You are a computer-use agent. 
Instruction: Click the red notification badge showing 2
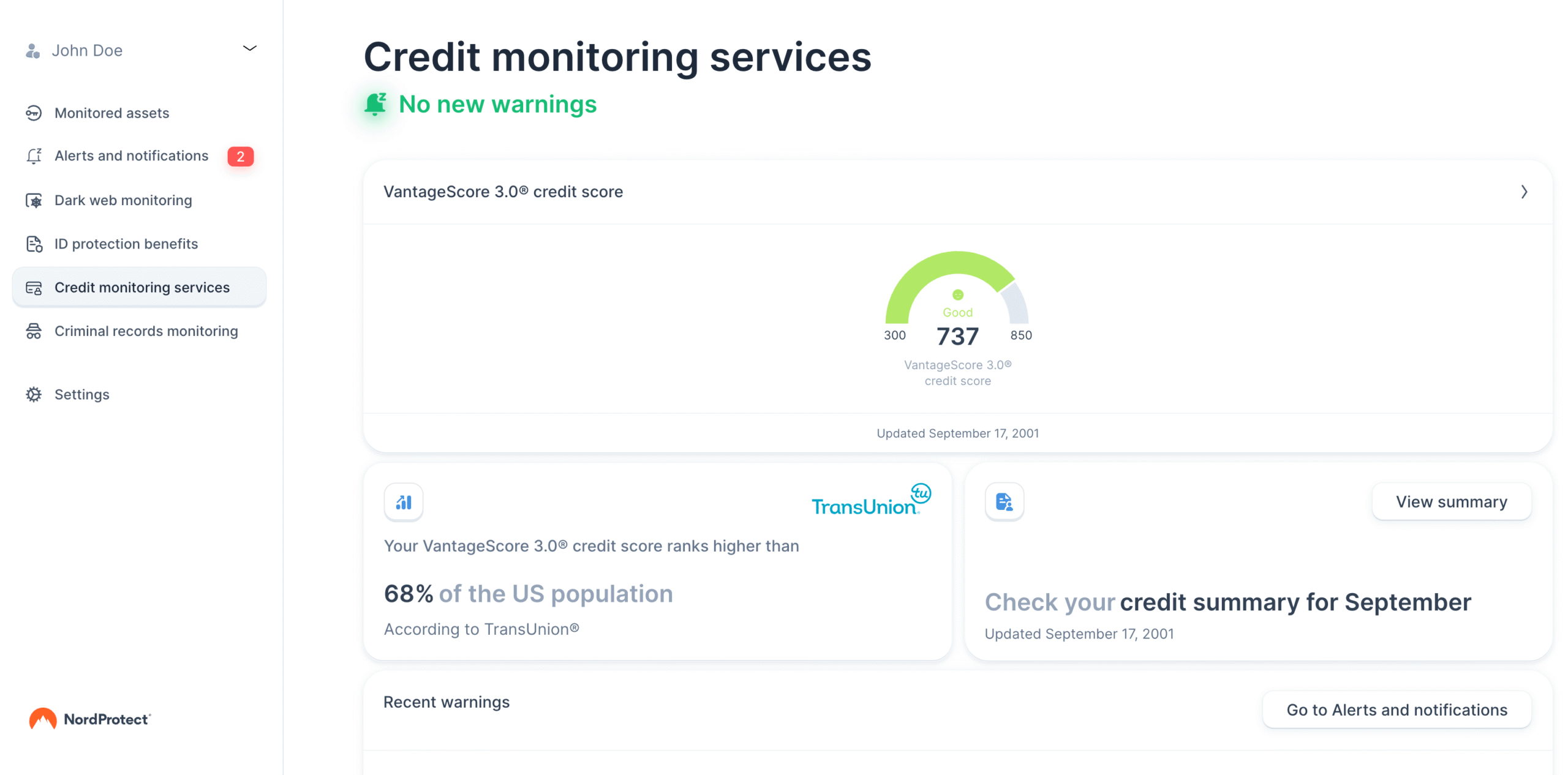pos(240,157)
